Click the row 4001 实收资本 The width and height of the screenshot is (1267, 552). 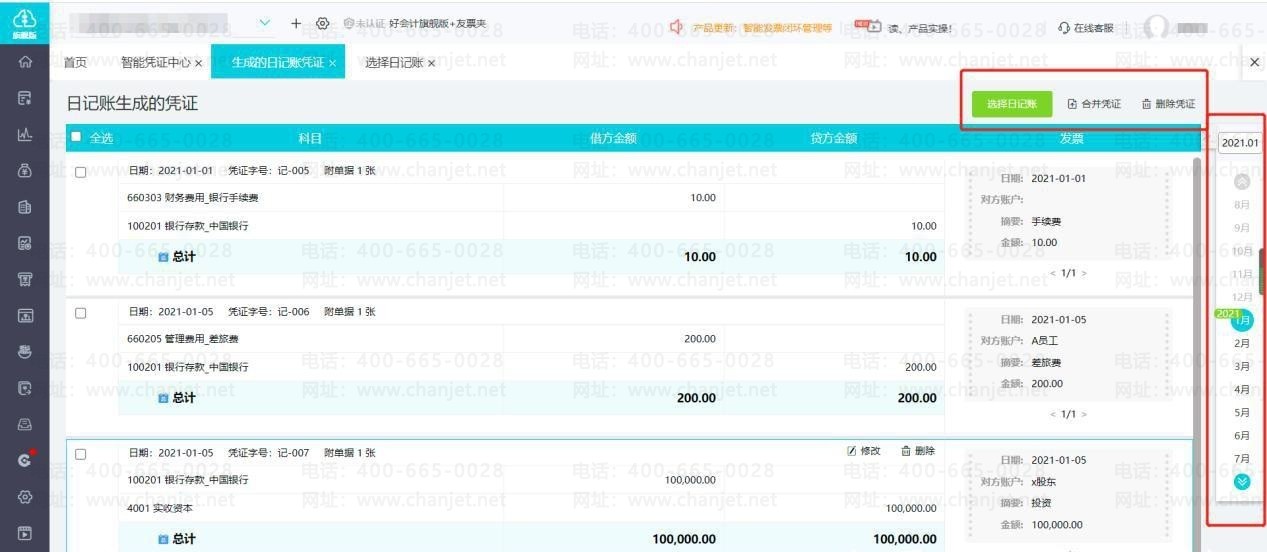coord(530,508)
